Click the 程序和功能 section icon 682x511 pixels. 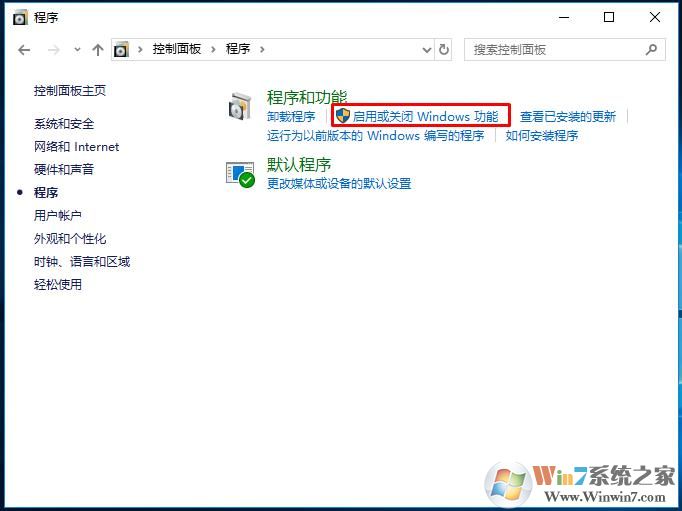click(240, 107)
